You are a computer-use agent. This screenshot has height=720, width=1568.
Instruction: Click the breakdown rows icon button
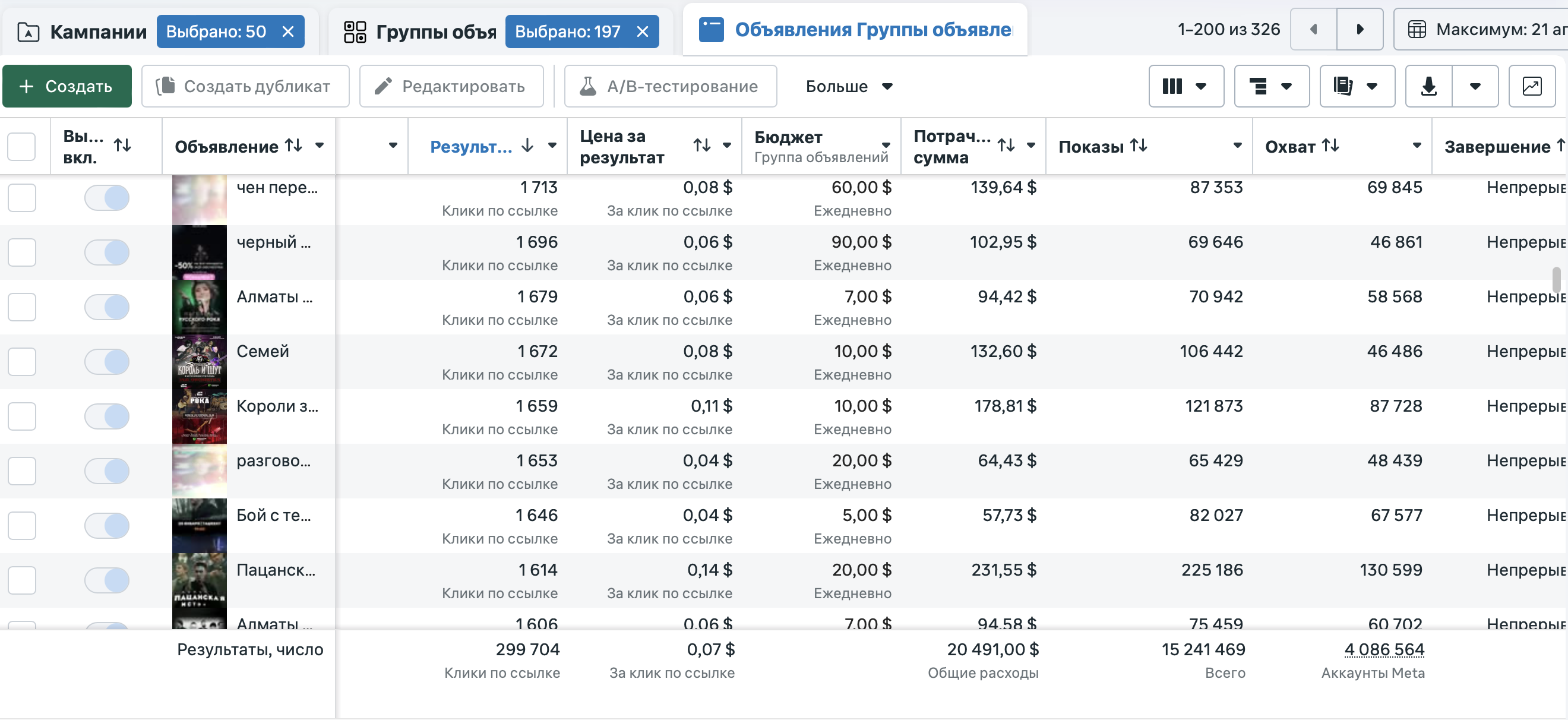tap(1271, 86)
